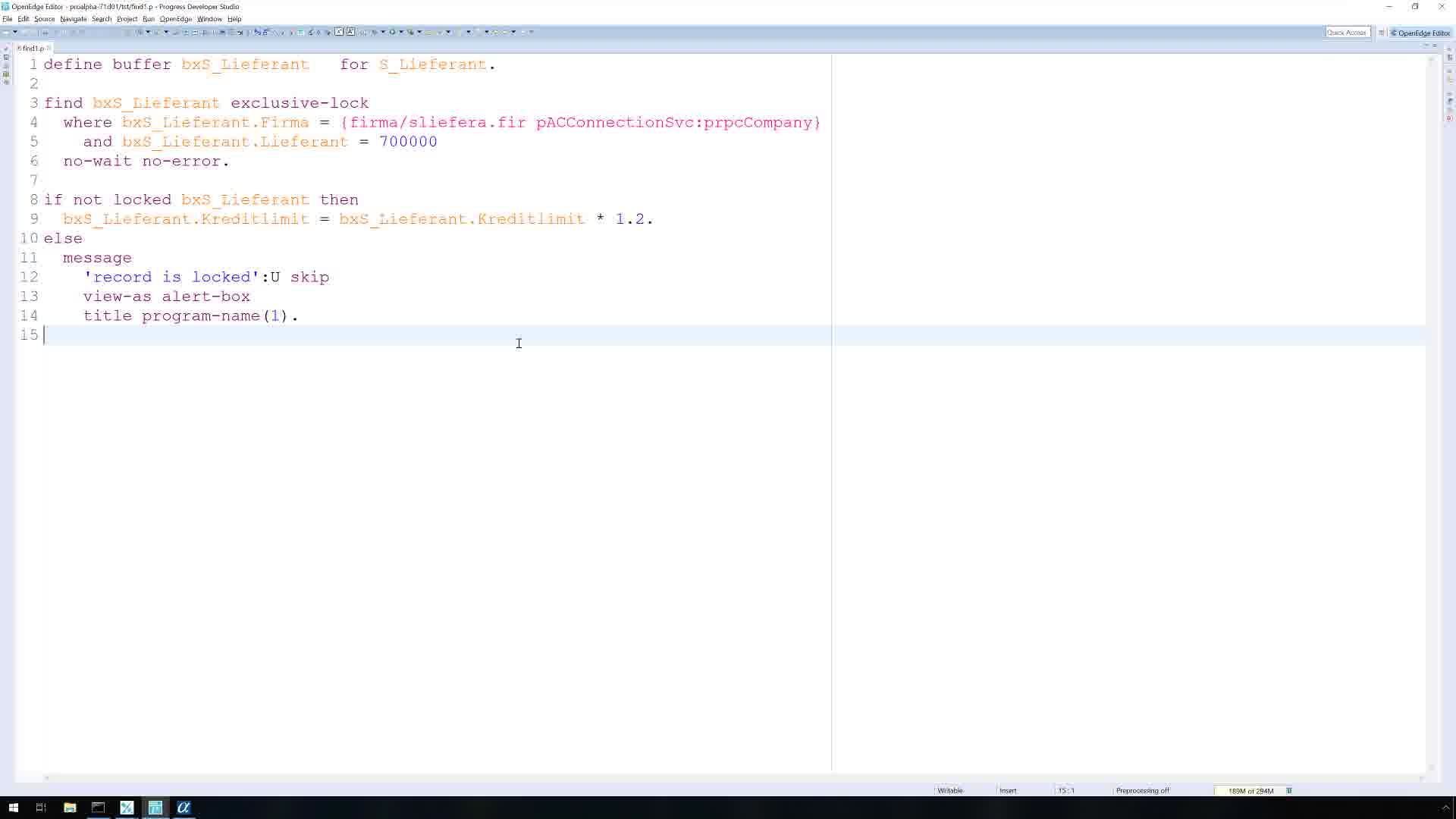Click the Quick Access search field
1456x819 pixels.
[x=1347, y=33]
